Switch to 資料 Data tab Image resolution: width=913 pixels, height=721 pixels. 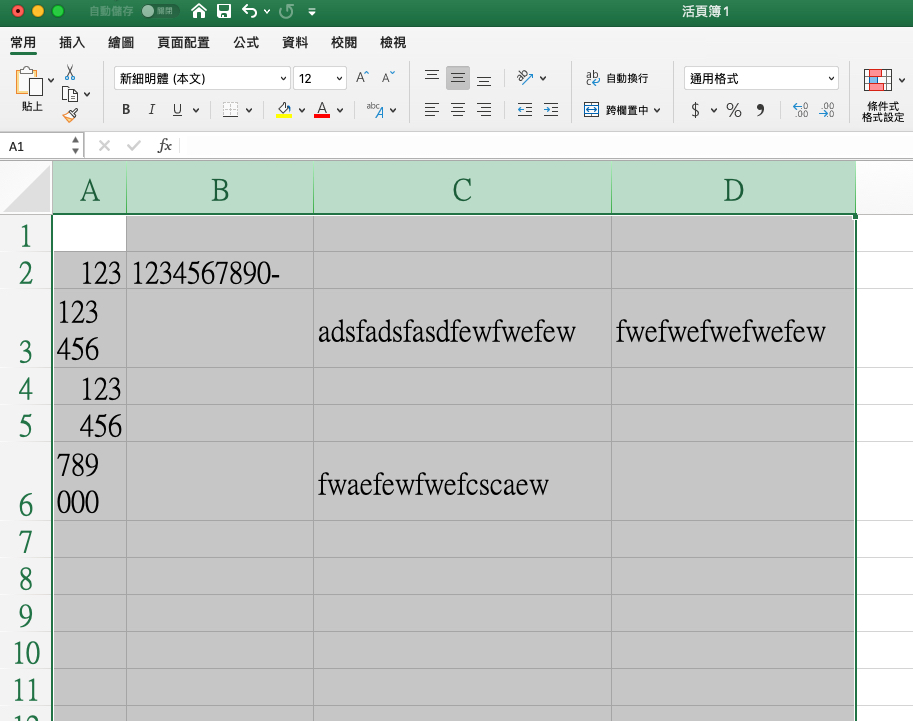tap(295, 43)
